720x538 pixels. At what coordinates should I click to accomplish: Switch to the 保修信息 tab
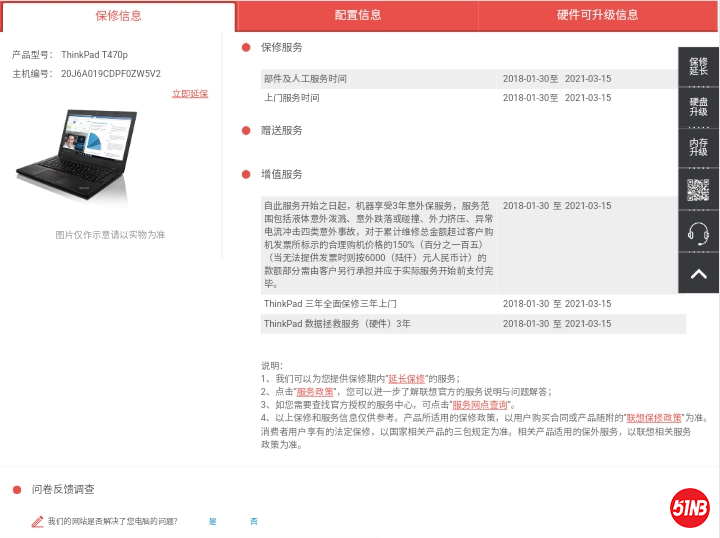[118, 16]
